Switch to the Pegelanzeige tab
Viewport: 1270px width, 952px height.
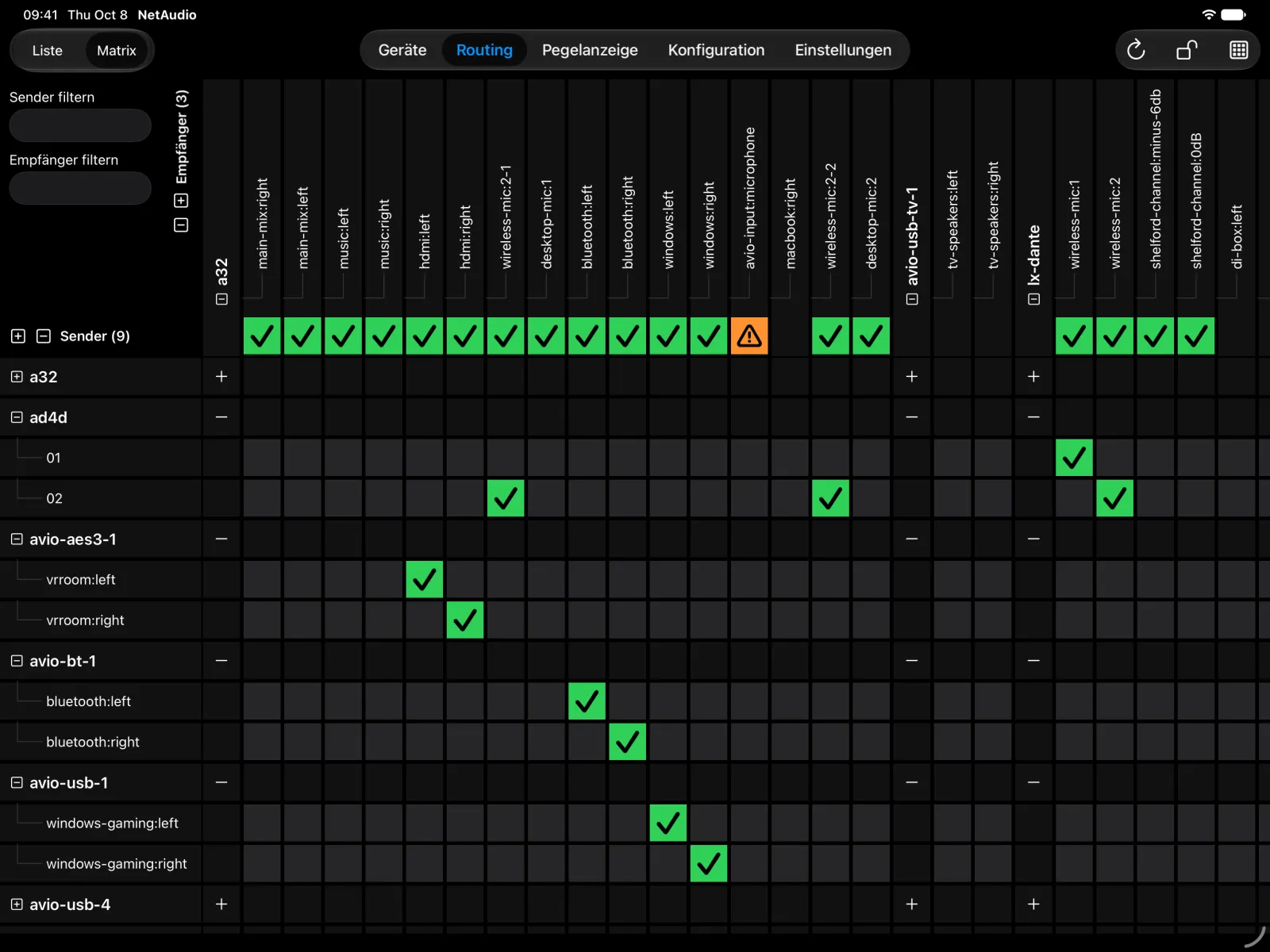[590, 50]
